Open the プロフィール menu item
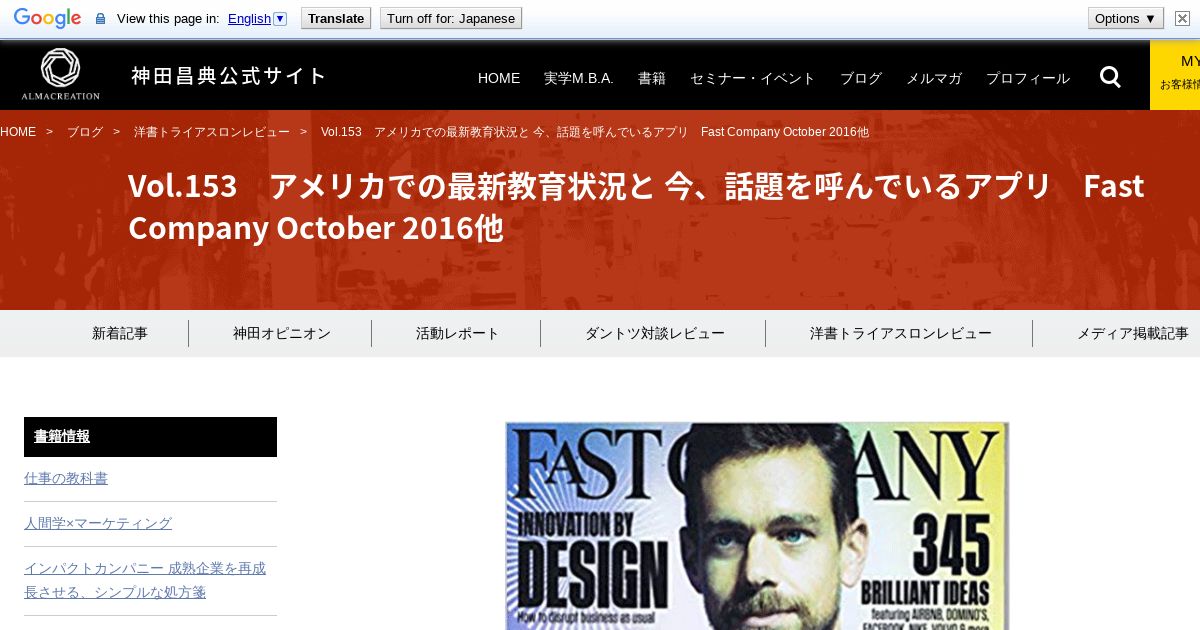This screenshot has width=1200, height=630. tap(1028, 78)
